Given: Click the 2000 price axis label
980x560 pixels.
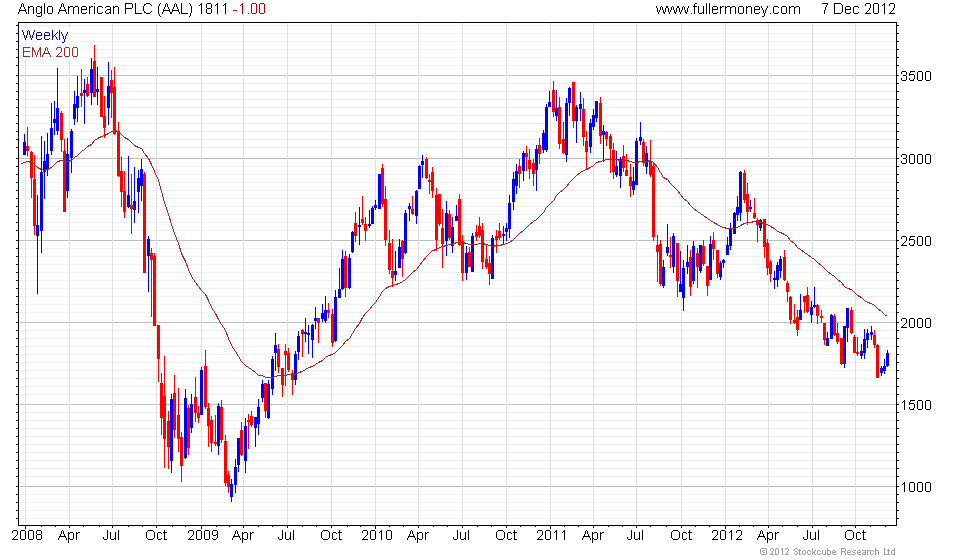Looking at the screenshot, I should 915,323.
